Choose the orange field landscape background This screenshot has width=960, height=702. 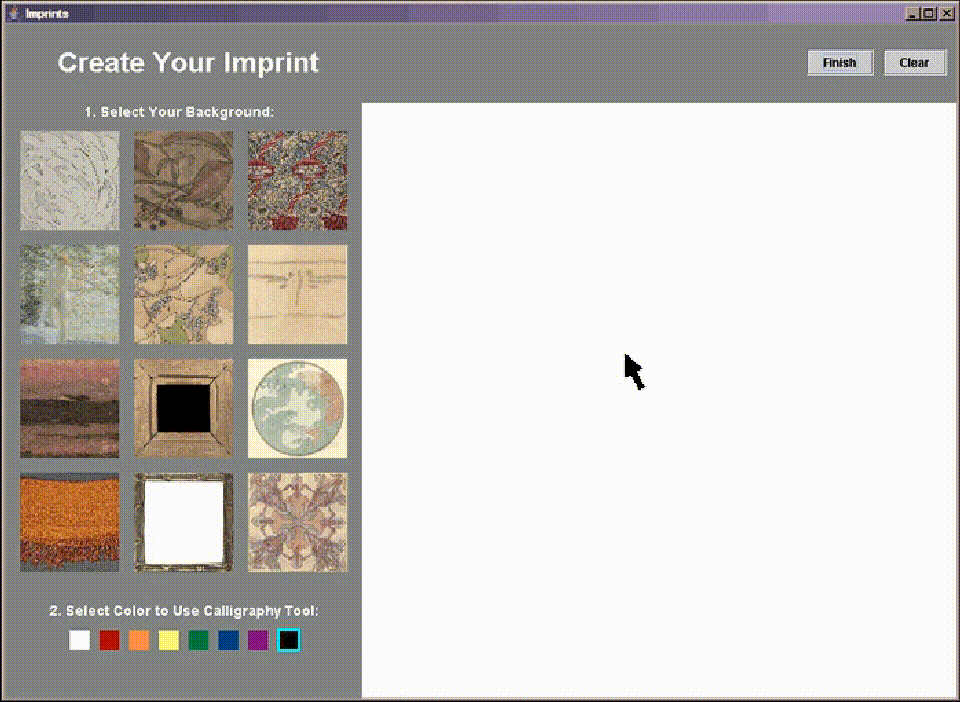[70, 522]
